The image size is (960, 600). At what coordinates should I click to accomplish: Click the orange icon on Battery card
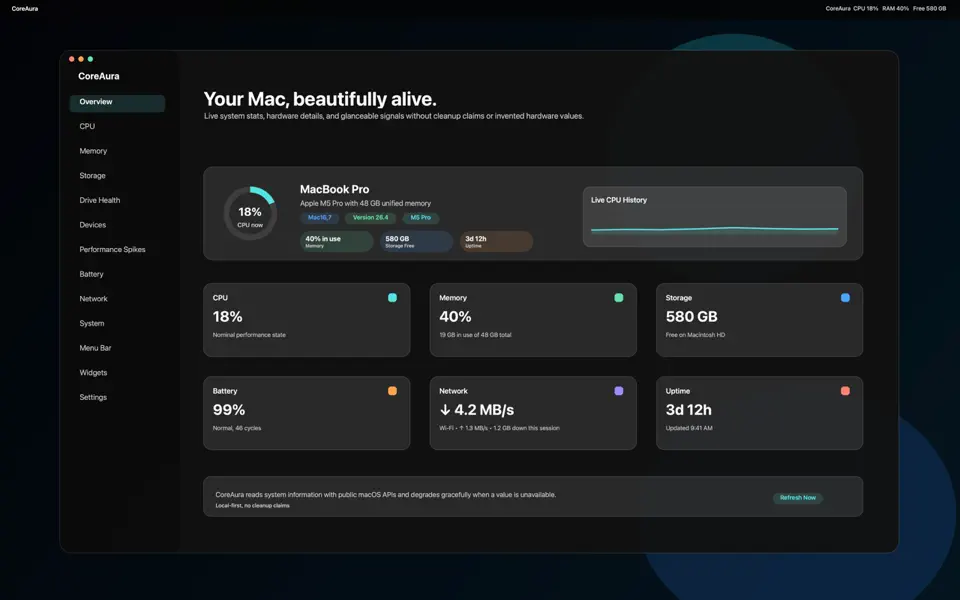click(x=392, y=391)
